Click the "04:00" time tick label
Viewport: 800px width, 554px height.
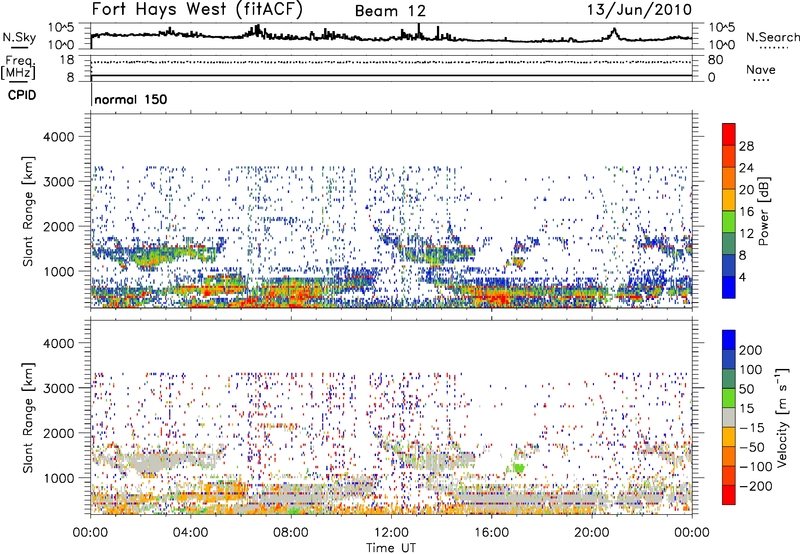tap(190, 533)
